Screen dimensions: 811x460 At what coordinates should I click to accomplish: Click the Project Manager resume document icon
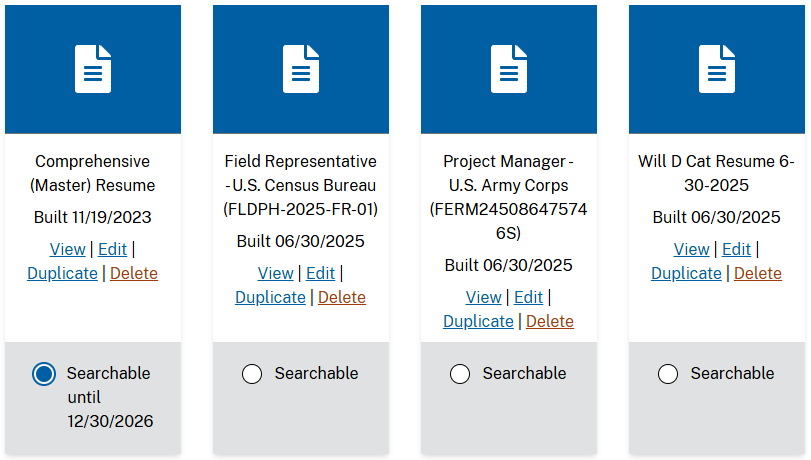[509, 69]
